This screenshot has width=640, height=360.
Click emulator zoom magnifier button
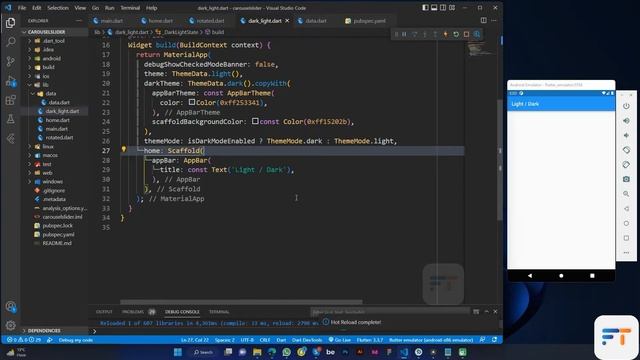[x=626, y=194]
